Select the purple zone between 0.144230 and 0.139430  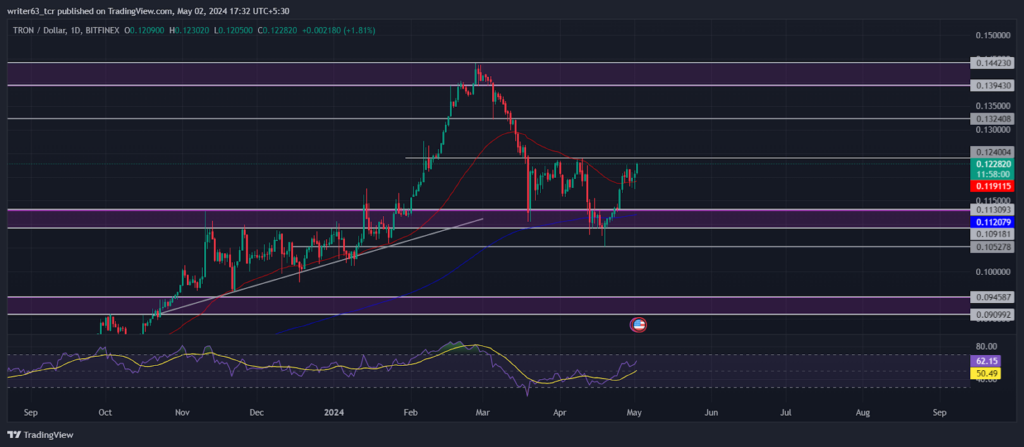point(488,74)
